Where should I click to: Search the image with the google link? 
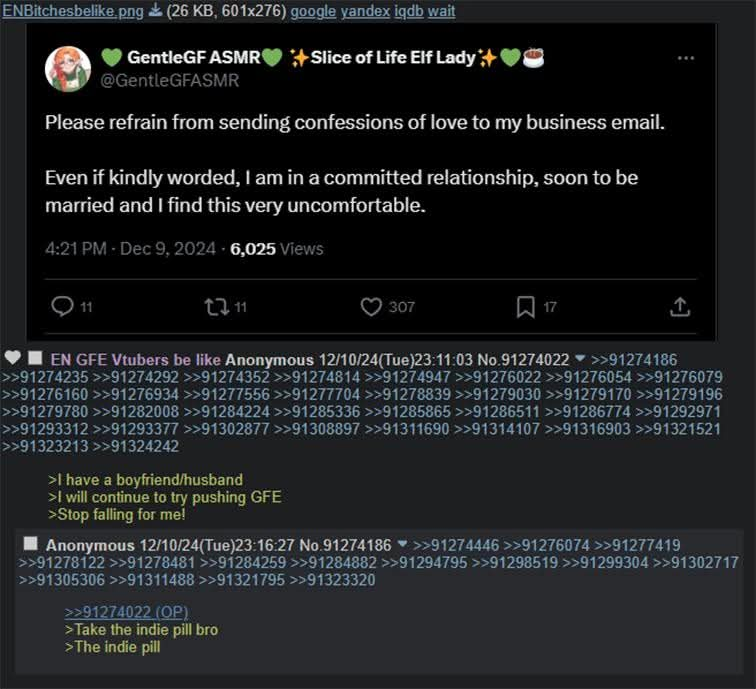[x=313, y=11]
